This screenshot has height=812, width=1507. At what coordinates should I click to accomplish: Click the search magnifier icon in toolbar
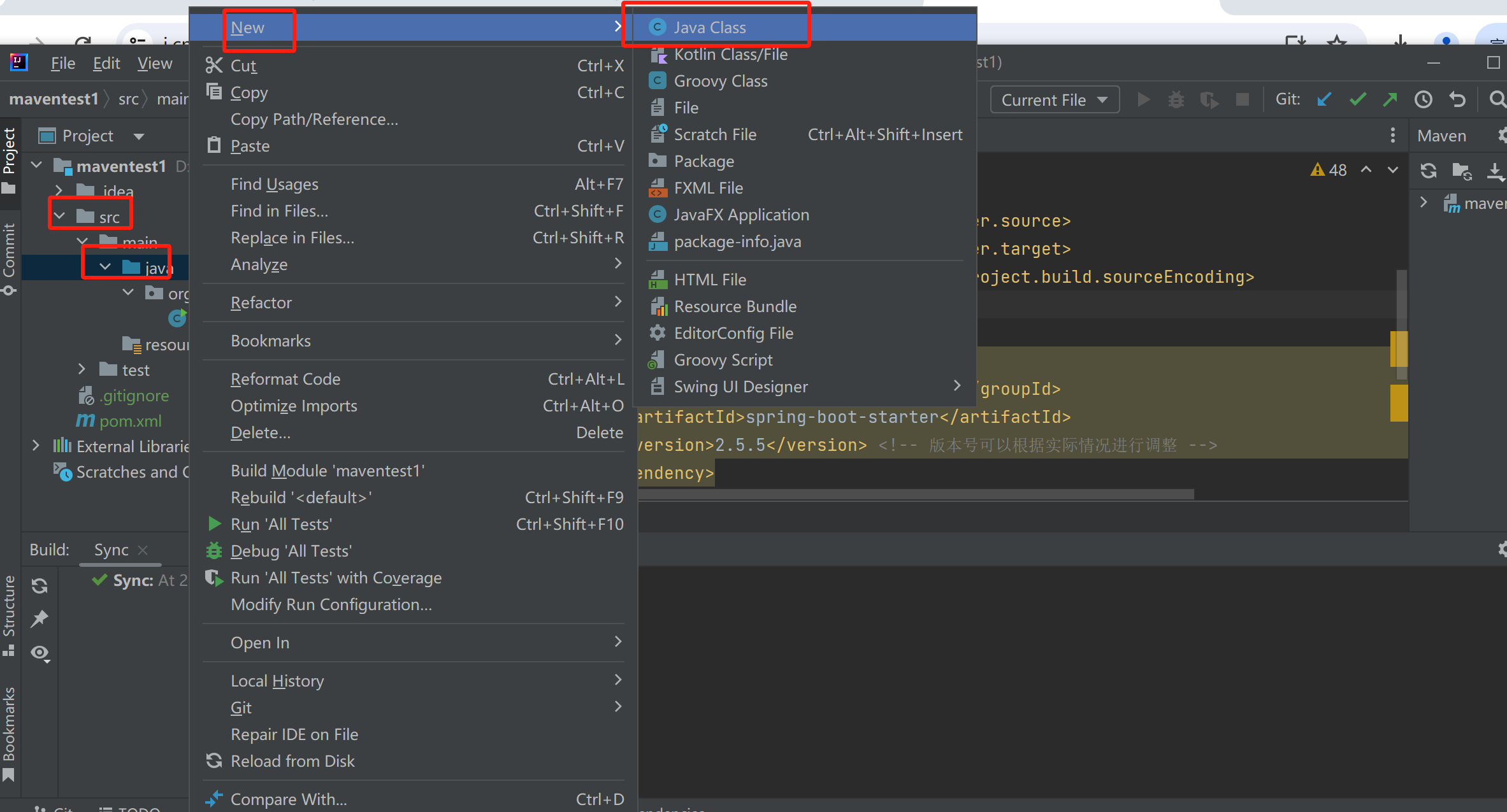[x=1497, y=99]
